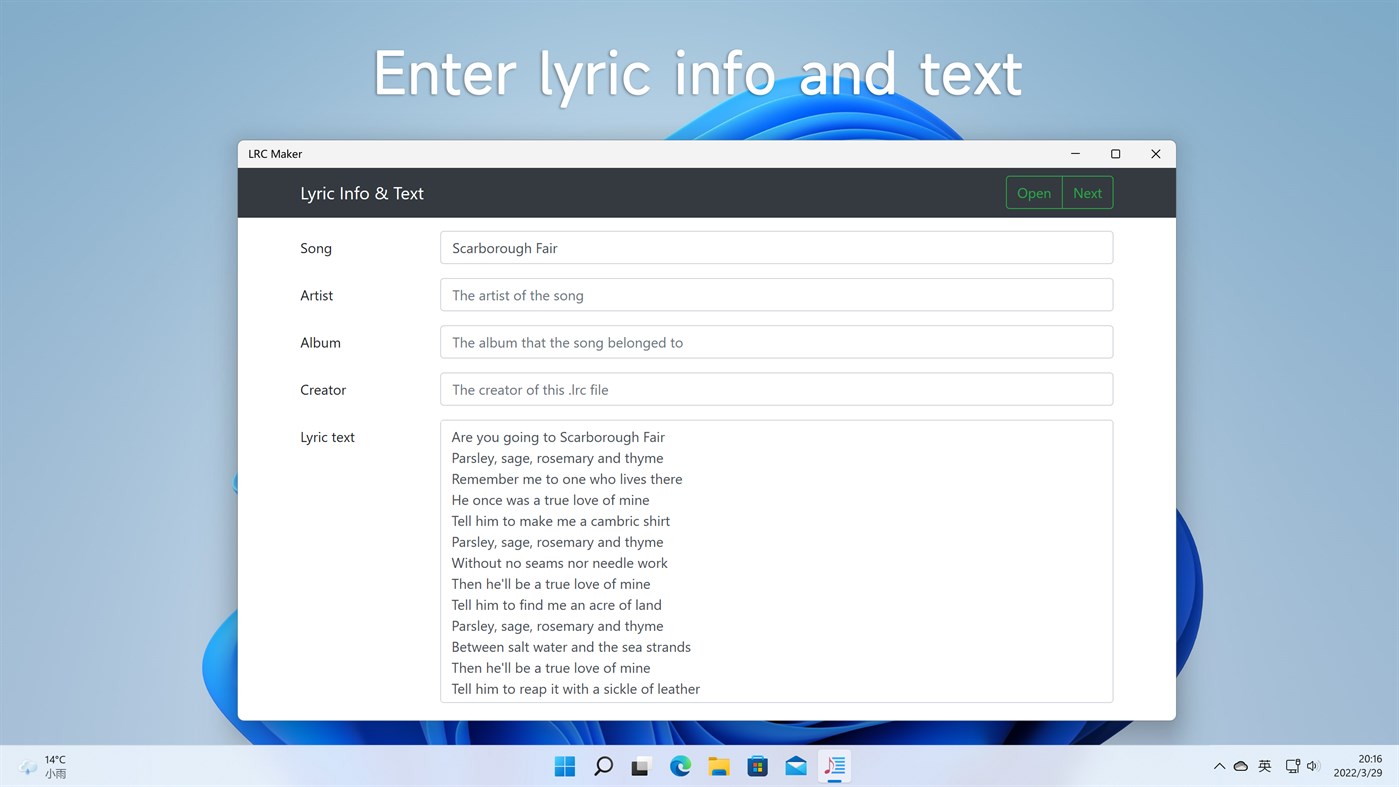Open the OneDrive cloud icon in system tray
Screen dimensions: 1399x787
1240,765
